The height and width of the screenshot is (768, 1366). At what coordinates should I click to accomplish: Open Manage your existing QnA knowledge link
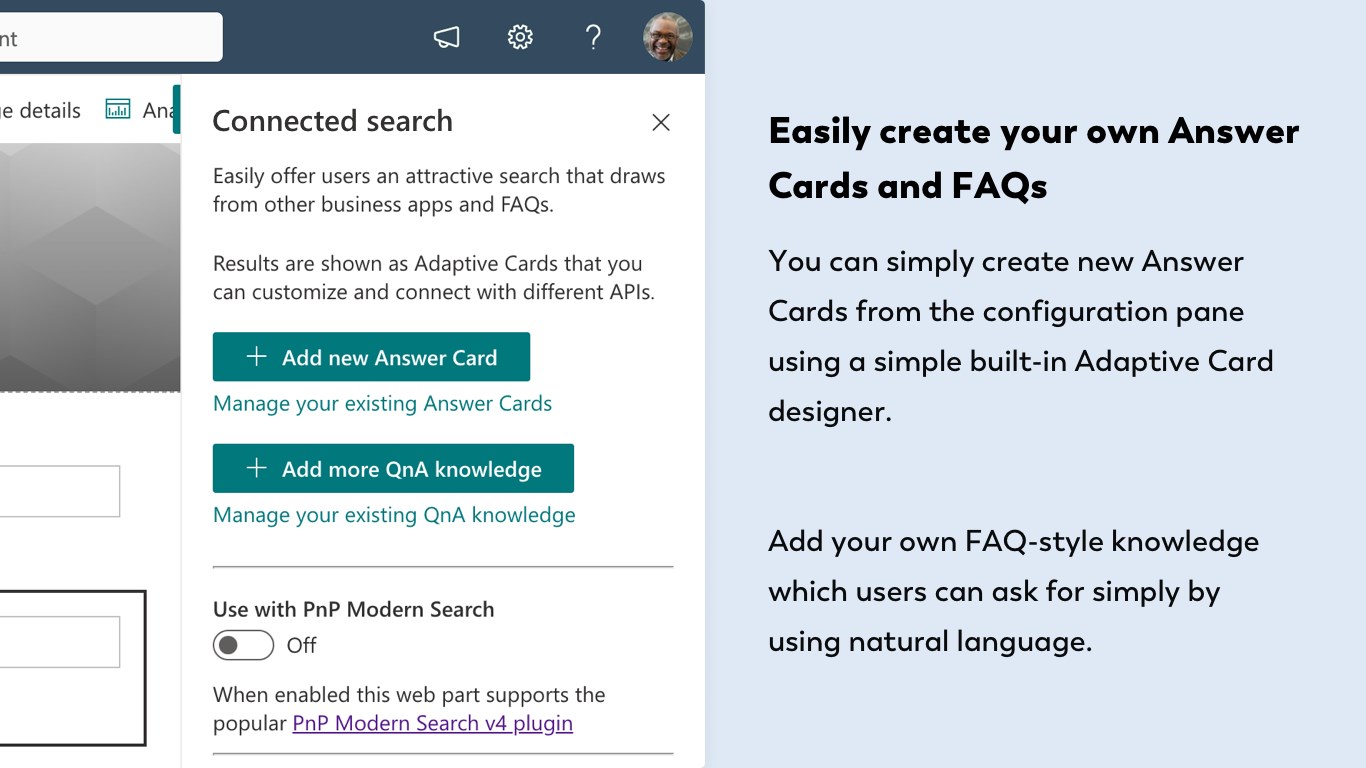[394, 515]
